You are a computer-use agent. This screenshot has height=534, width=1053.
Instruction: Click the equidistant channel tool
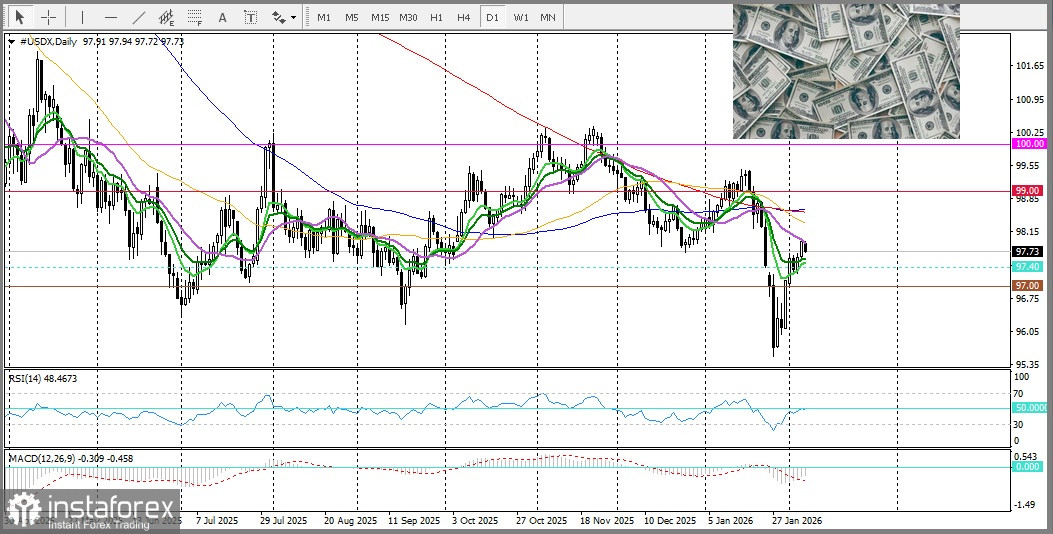coord(167,17)
